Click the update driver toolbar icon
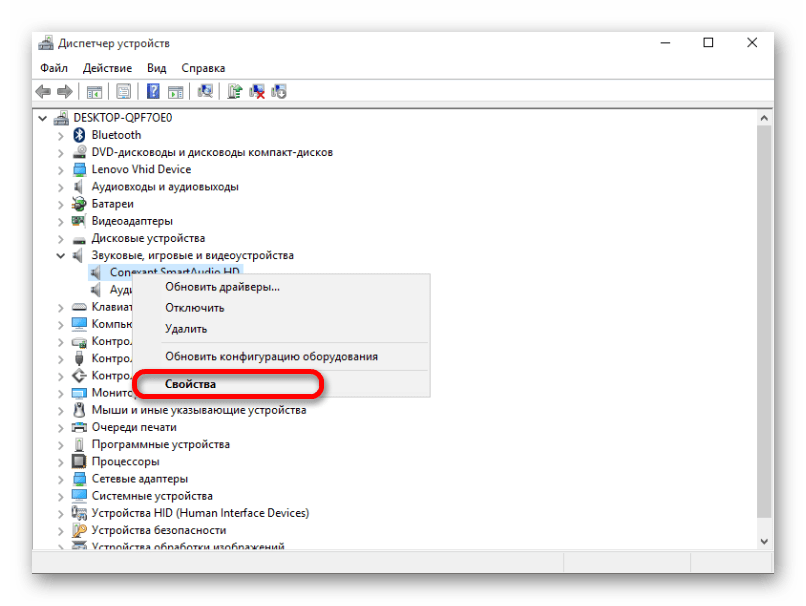This screenshot has width=806, height=606. tap(234, 91)
